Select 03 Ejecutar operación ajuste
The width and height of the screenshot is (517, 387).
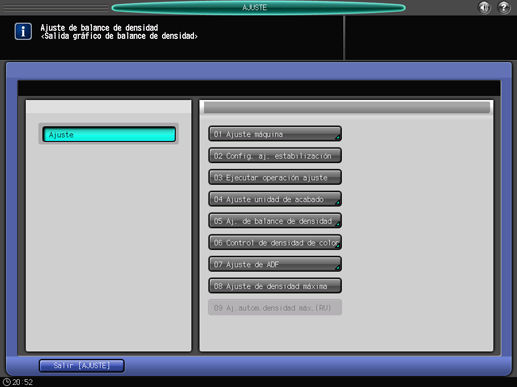[x=275, y=177]
